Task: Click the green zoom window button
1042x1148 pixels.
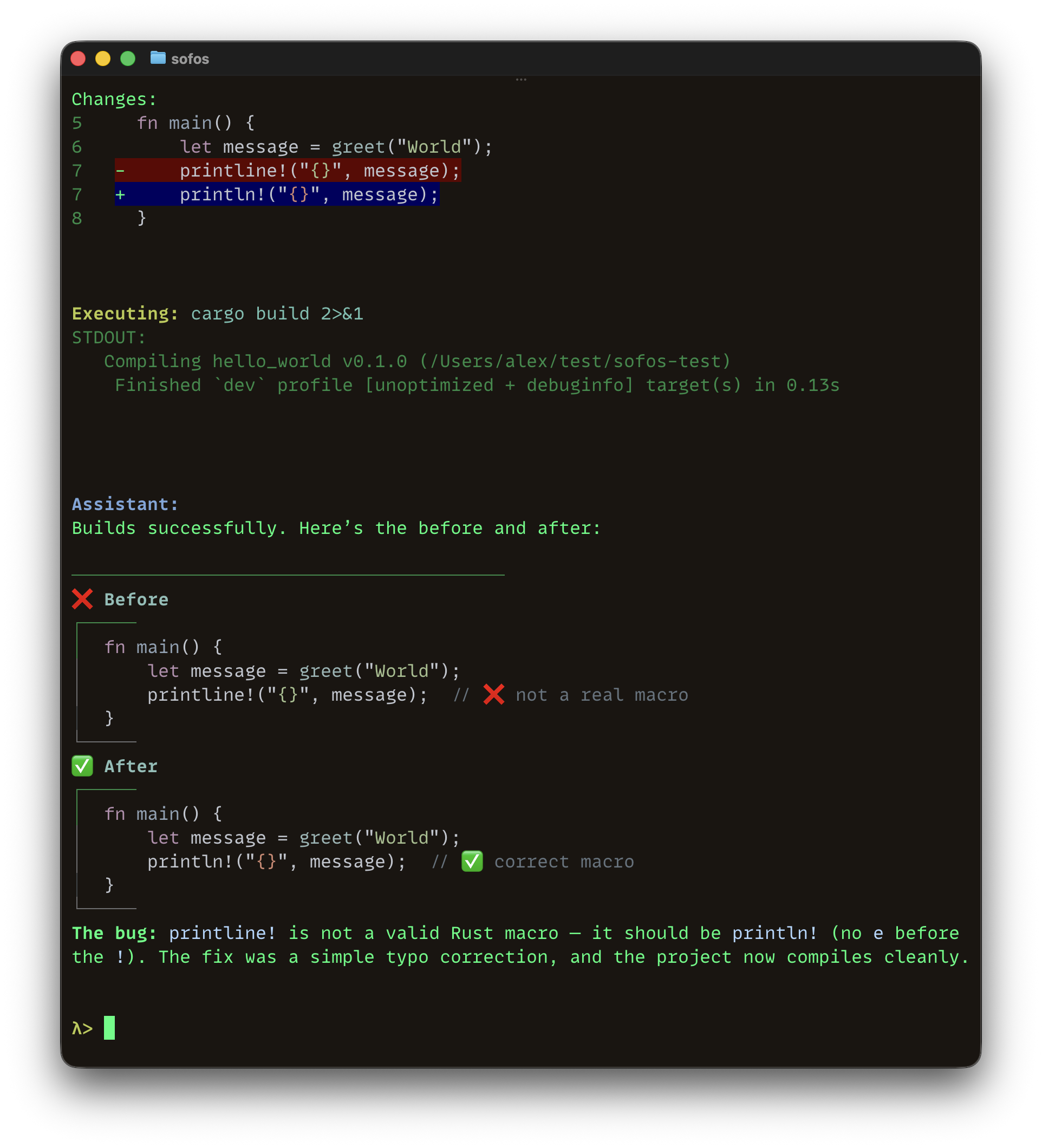Action: (x=128, y=58)
